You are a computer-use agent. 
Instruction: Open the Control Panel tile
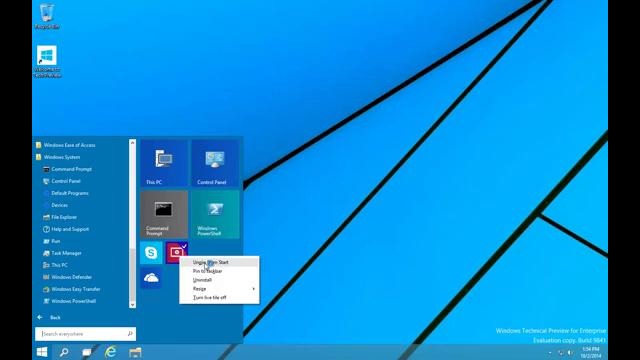pyautogui.click(x=215, y=163)
